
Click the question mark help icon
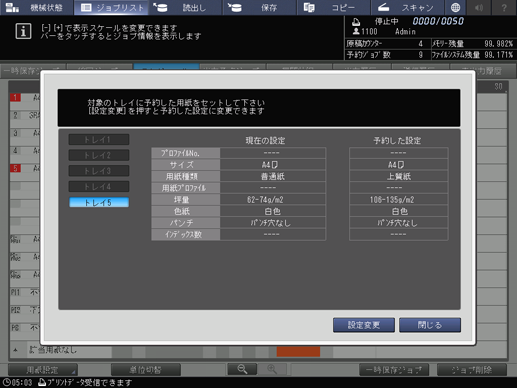(504, 7)
